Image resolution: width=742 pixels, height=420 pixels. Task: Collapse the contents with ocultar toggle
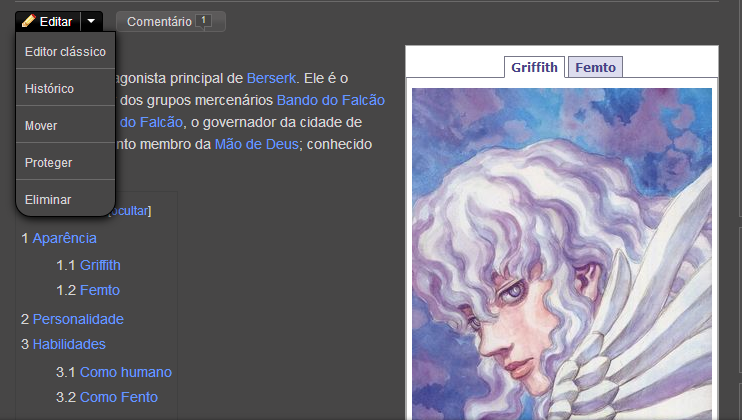point(130,210)
